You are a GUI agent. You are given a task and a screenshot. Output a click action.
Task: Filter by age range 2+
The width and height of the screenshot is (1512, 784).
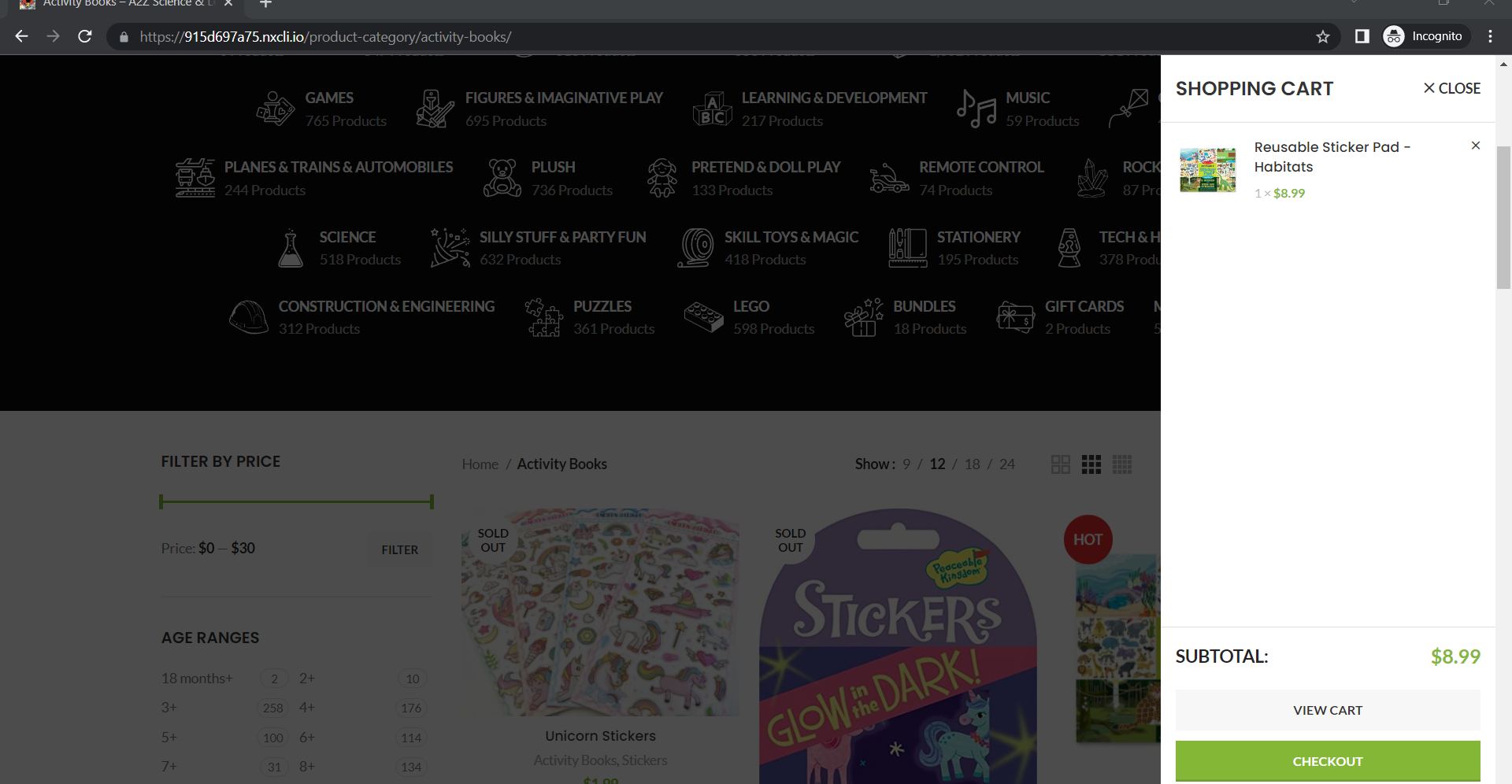pos(307,679)
